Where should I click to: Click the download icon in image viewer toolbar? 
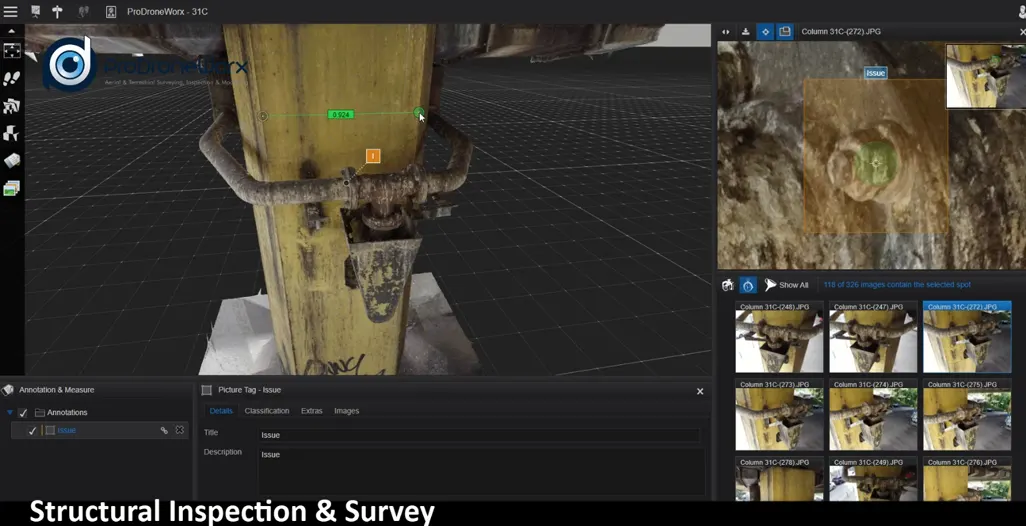tap(745, 32)
